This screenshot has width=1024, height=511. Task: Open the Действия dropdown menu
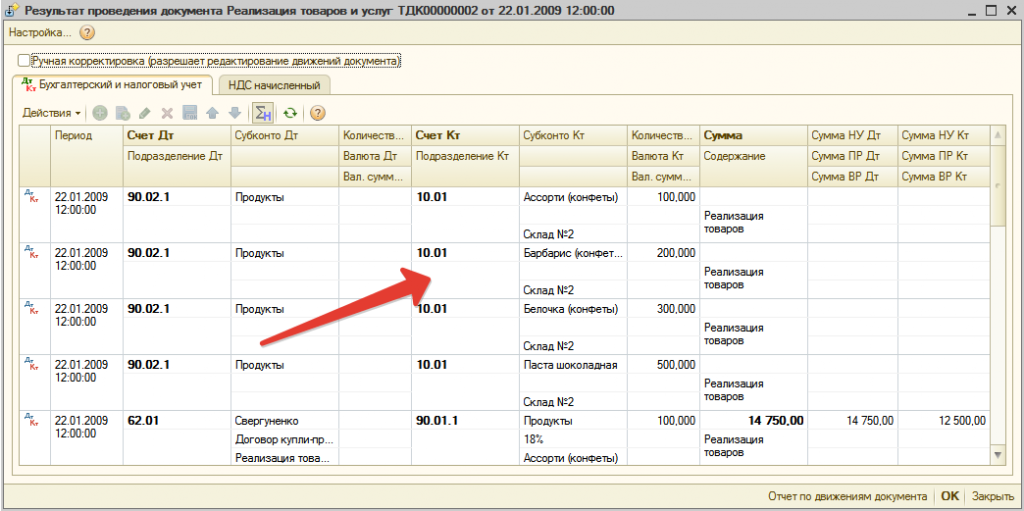click(x=52, y=113)
